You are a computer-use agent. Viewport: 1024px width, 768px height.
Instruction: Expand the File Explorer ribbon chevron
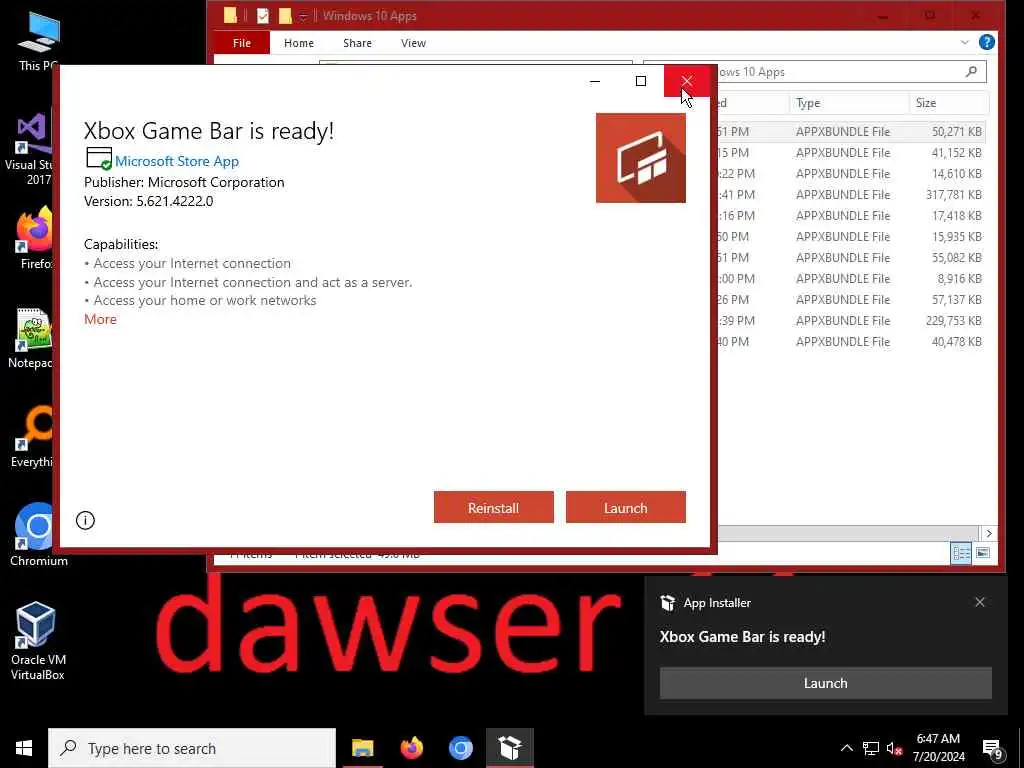point(965,42)
